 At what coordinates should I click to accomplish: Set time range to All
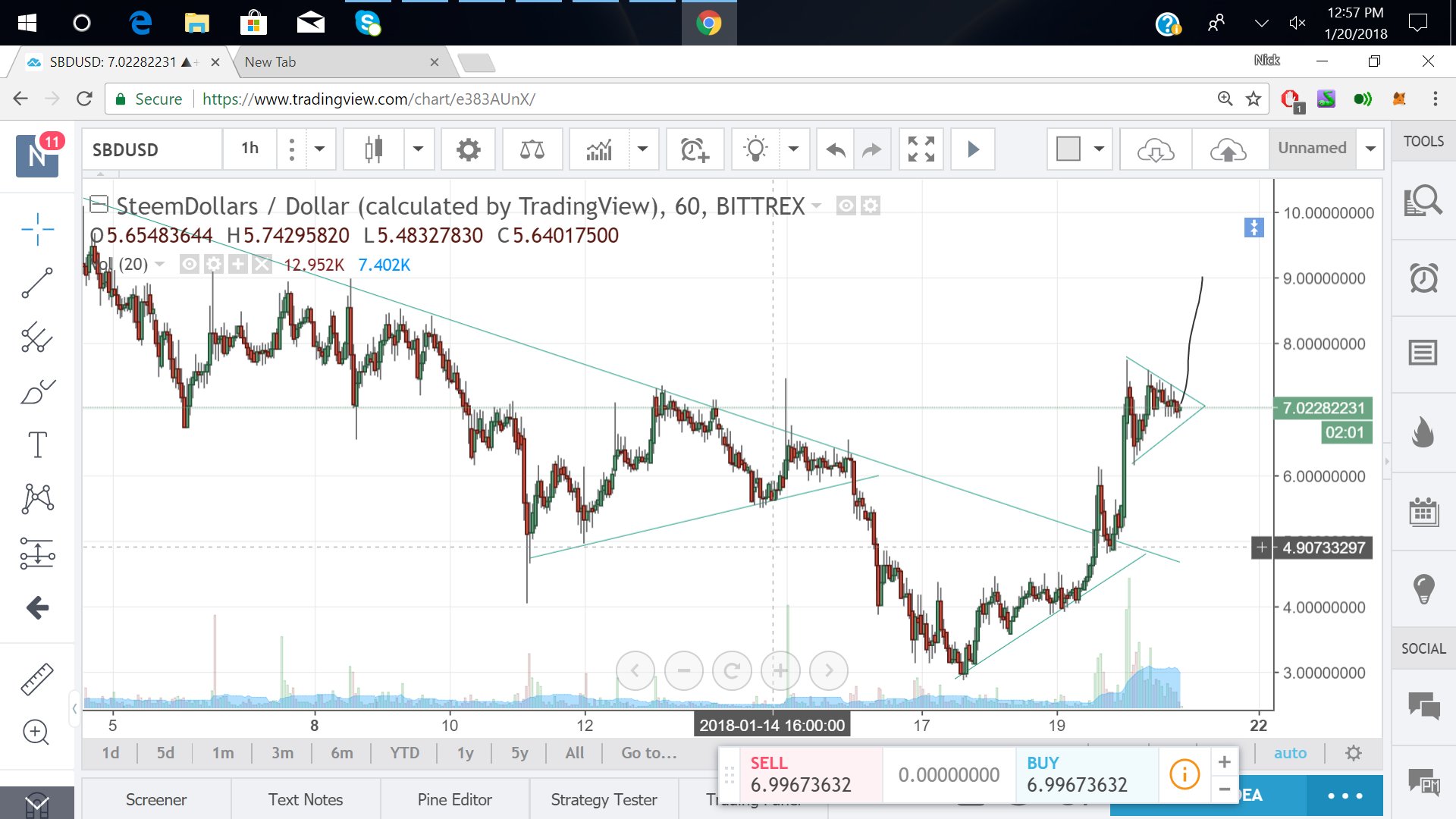click(575, 753)
